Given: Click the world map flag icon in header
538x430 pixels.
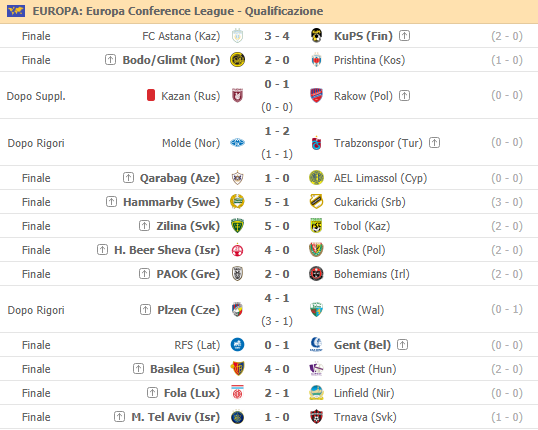Looking at the screenshot, I should (16, 11).
